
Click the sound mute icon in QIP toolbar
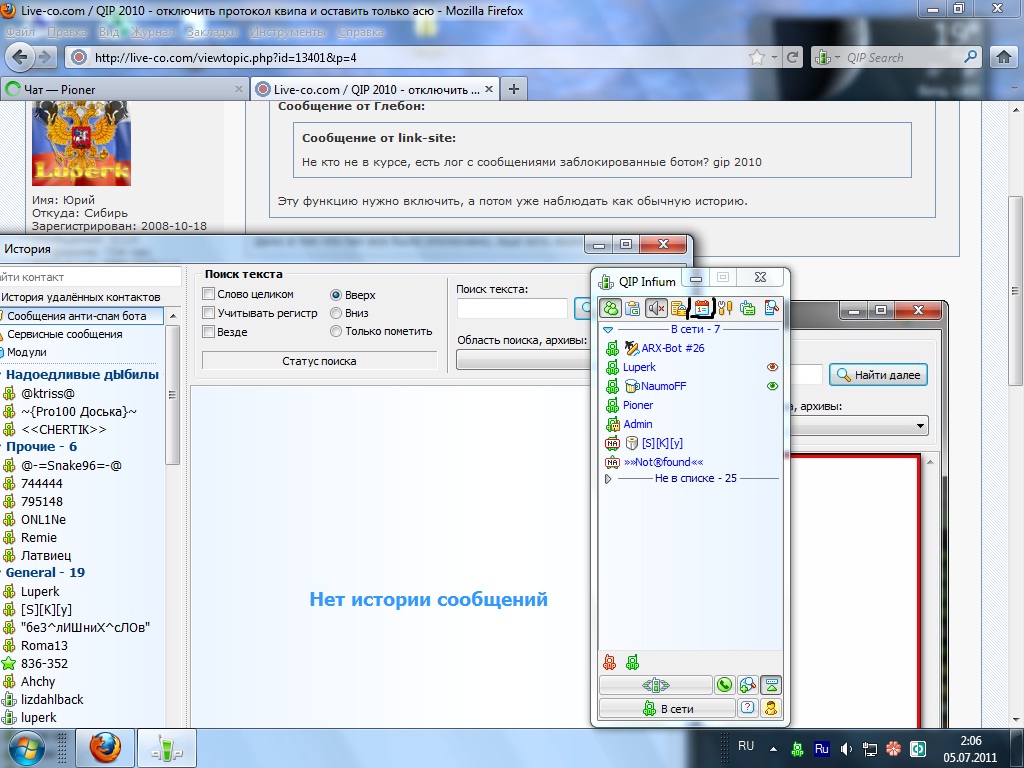pyautogui.click(x=656, y=308)
